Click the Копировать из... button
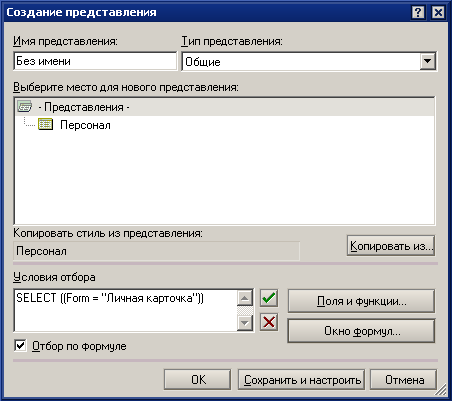Image resolution: width=452 pixels, height=401 pixels. pyautogui.click(x=391, y=246)
